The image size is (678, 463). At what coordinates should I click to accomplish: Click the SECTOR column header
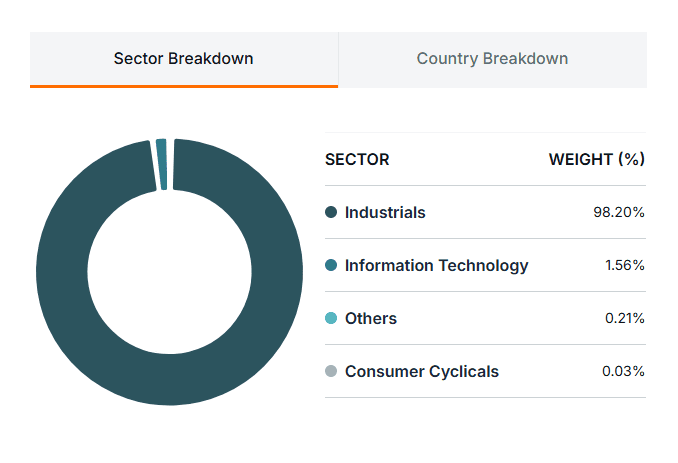click(357, 160)
